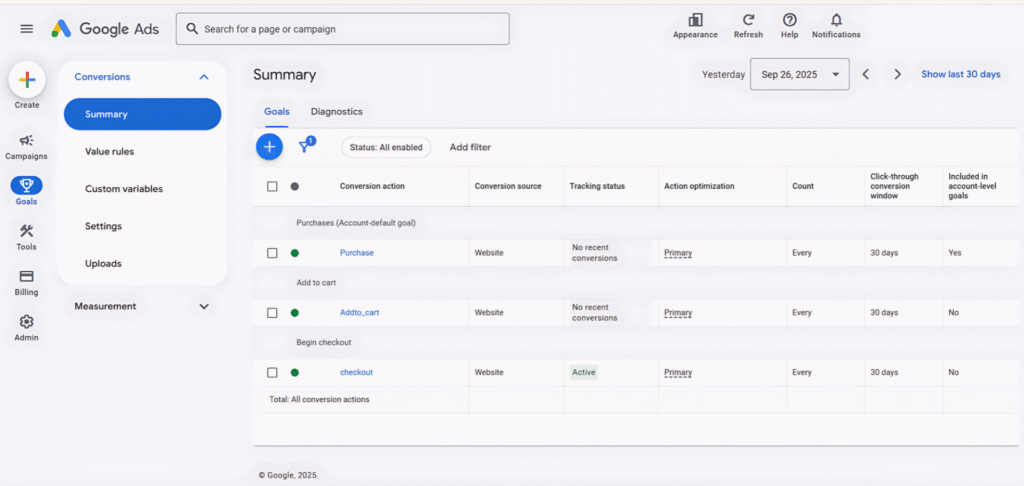Expand the Measurement section
The image size is (1024, 486).
(x=204, y=306)
